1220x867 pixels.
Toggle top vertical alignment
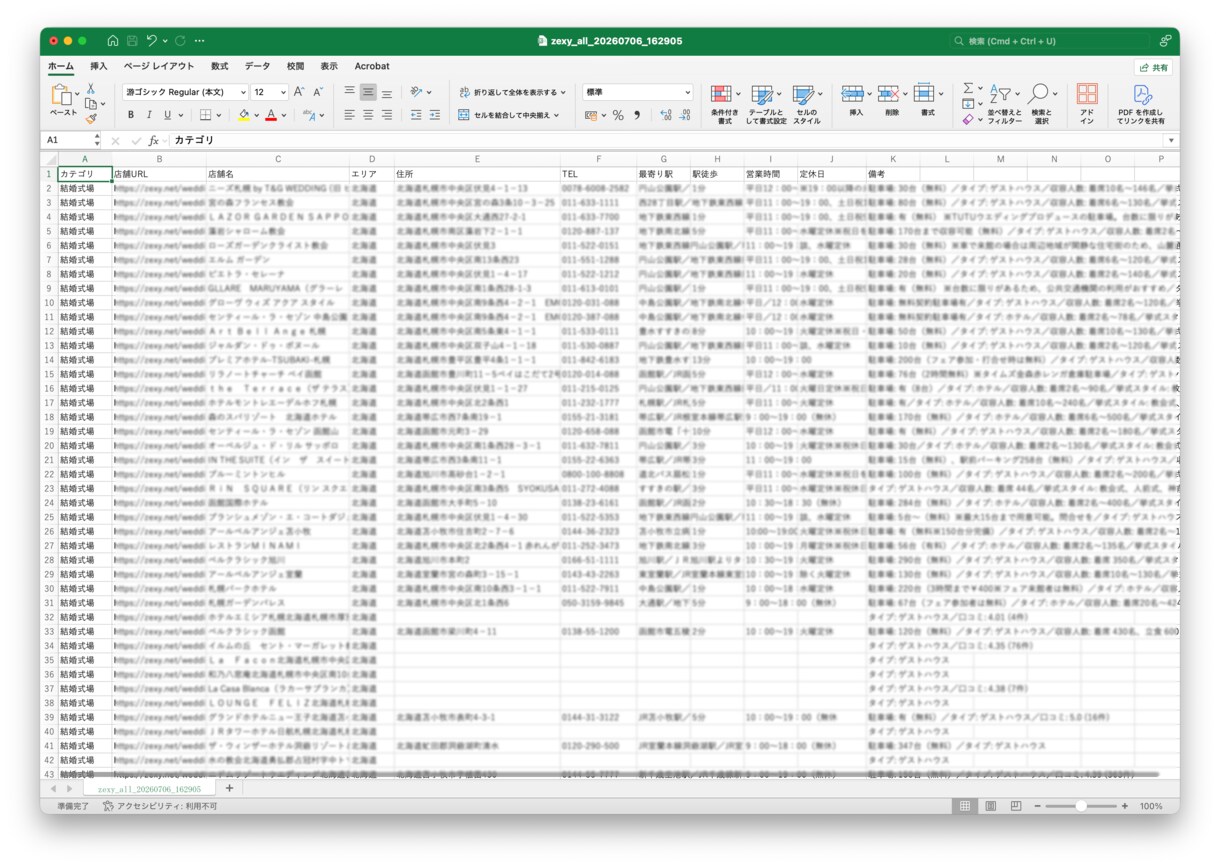349,92
